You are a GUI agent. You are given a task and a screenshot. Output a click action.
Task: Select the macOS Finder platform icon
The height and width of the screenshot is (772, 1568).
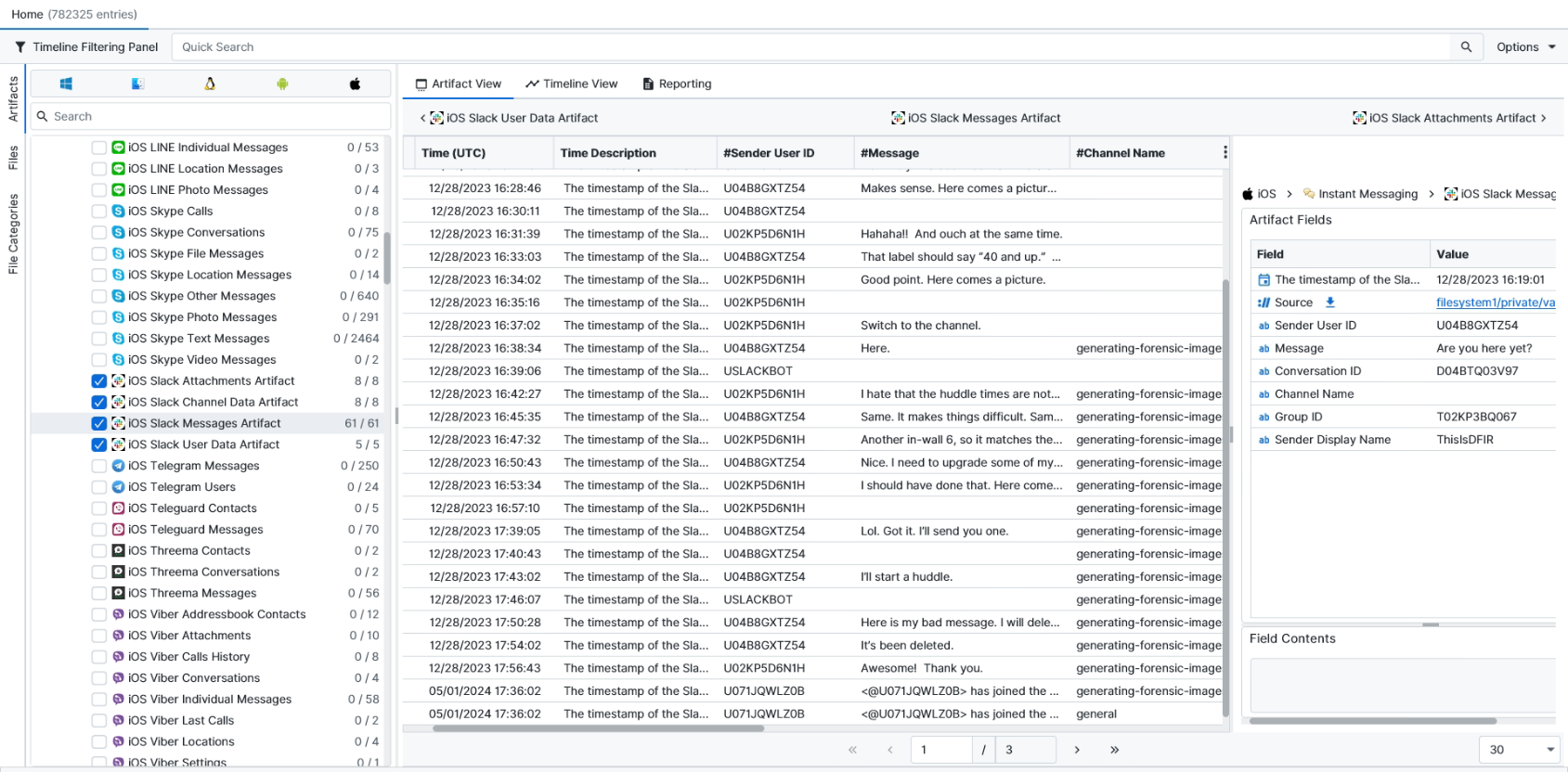pyautogui.click(x=137, y=84)
